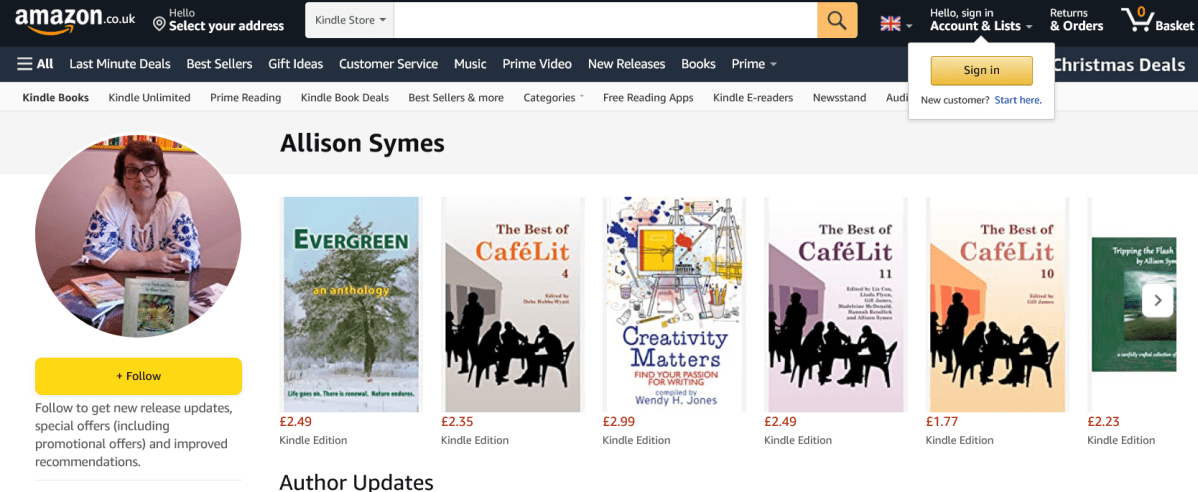This screenshot has width=1198, height=492.
Task: Open the Categories dropdown menu
Action: pos(553,98)
